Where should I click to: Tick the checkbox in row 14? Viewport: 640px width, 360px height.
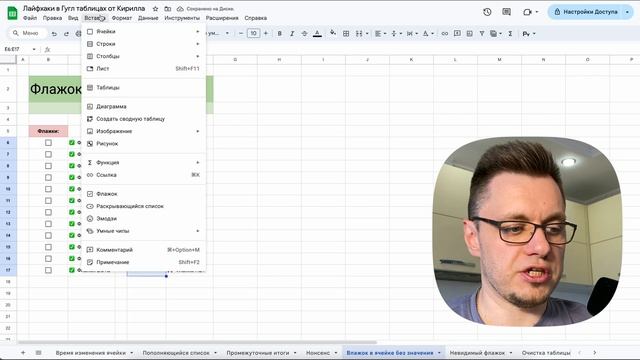[x=48, y=236]
